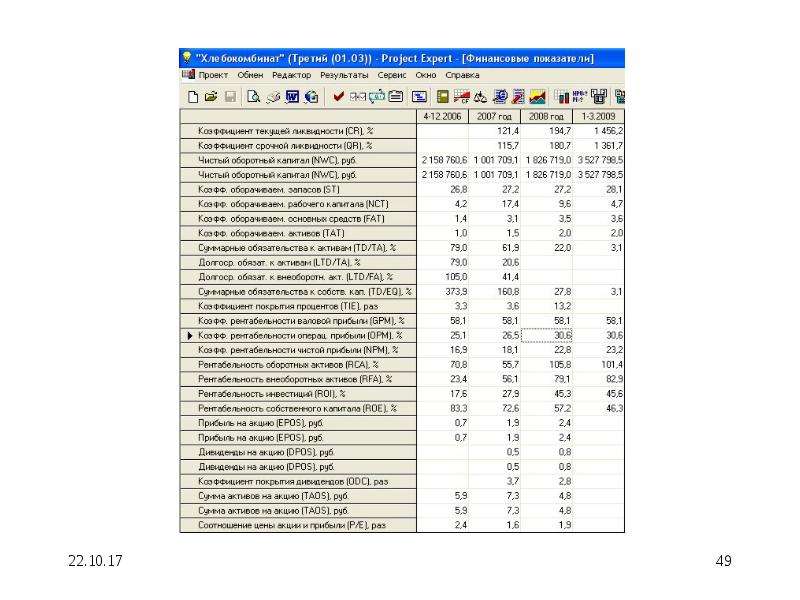Select the 2008 год OPM cell 30,6
The image size is (800, 600).
(x=546, y=335)
